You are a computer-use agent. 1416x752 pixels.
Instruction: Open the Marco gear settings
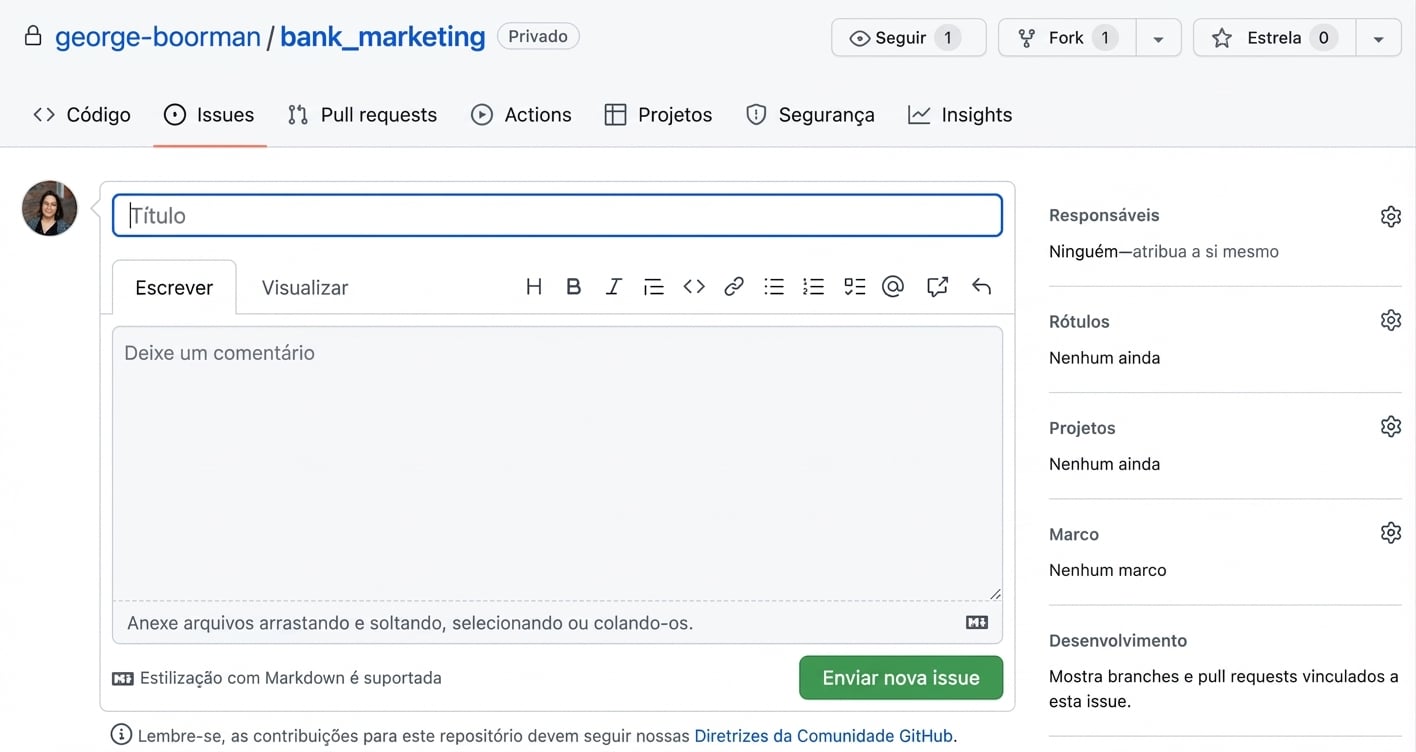tap(1391, 532)
